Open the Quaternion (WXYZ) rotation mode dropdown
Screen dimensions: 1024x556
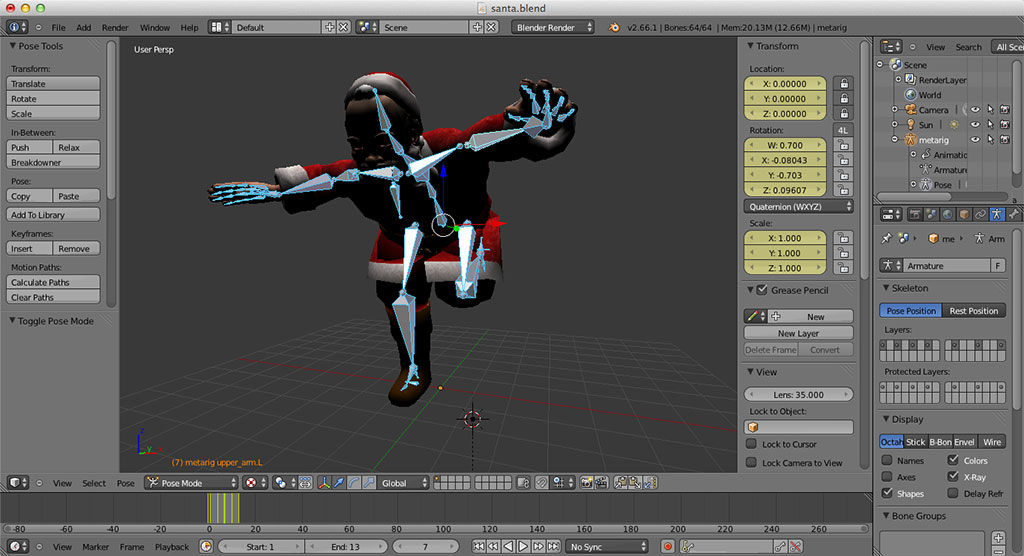point(799,207)
